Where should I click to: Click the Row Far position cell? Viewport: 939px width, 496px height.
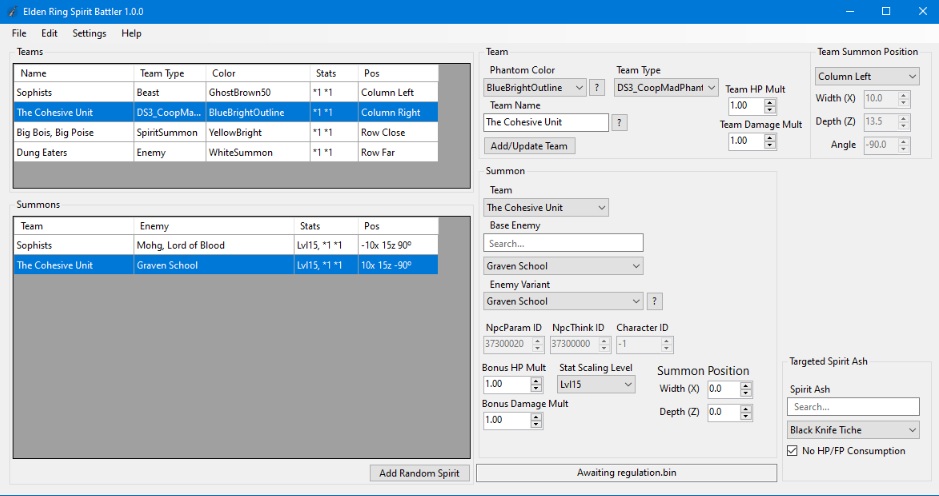pos(398,152)
